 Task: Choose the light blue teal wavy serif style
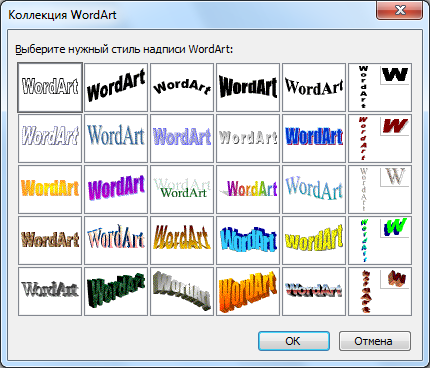point(314,189)
